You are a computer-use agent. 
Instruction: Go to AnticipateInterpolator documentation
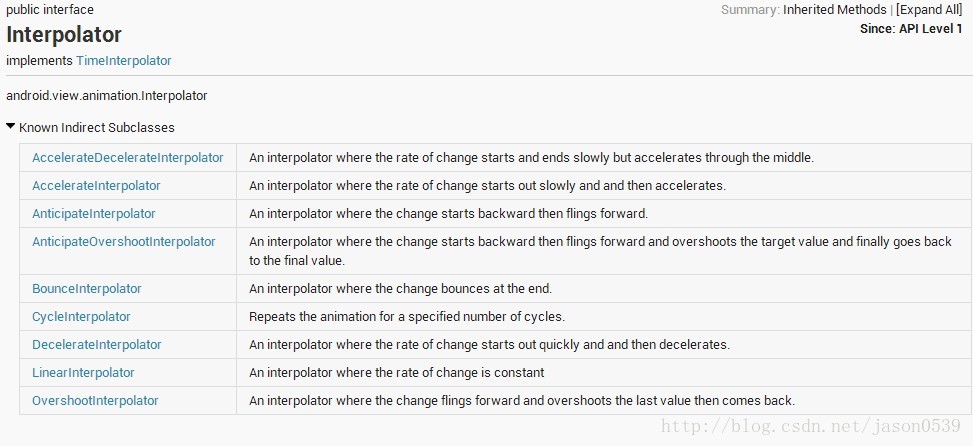[94, 214]
